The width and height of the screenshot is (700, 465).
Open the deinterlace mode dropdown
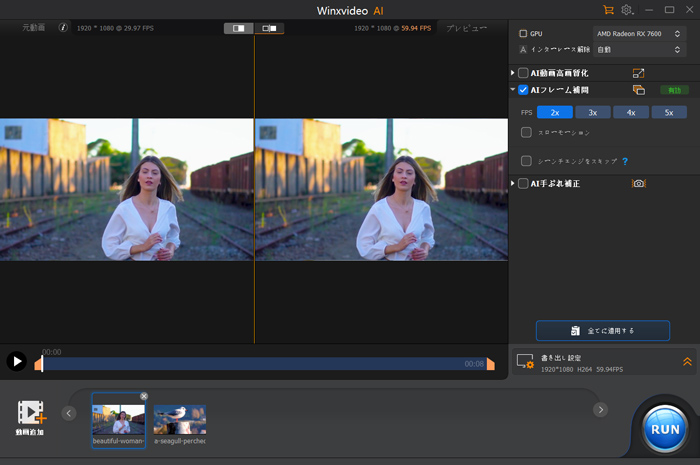tap(639, 50)
